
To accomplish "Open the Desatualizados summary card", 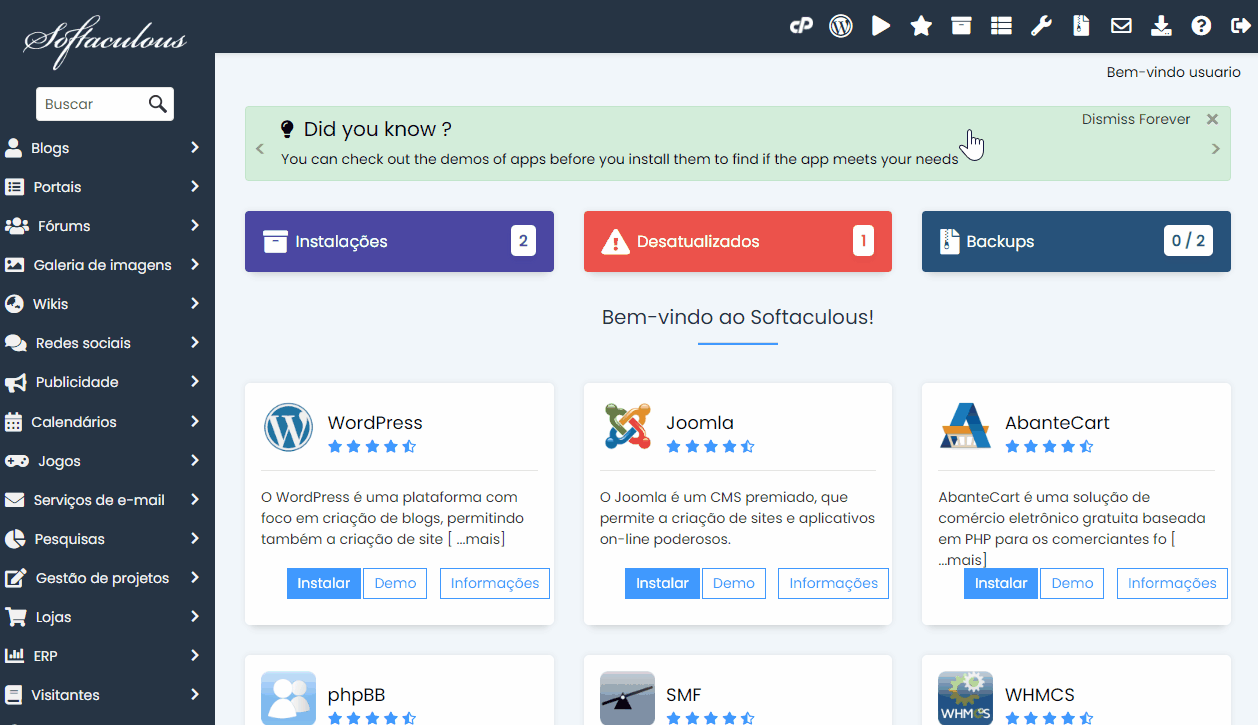I will point(738,241).
